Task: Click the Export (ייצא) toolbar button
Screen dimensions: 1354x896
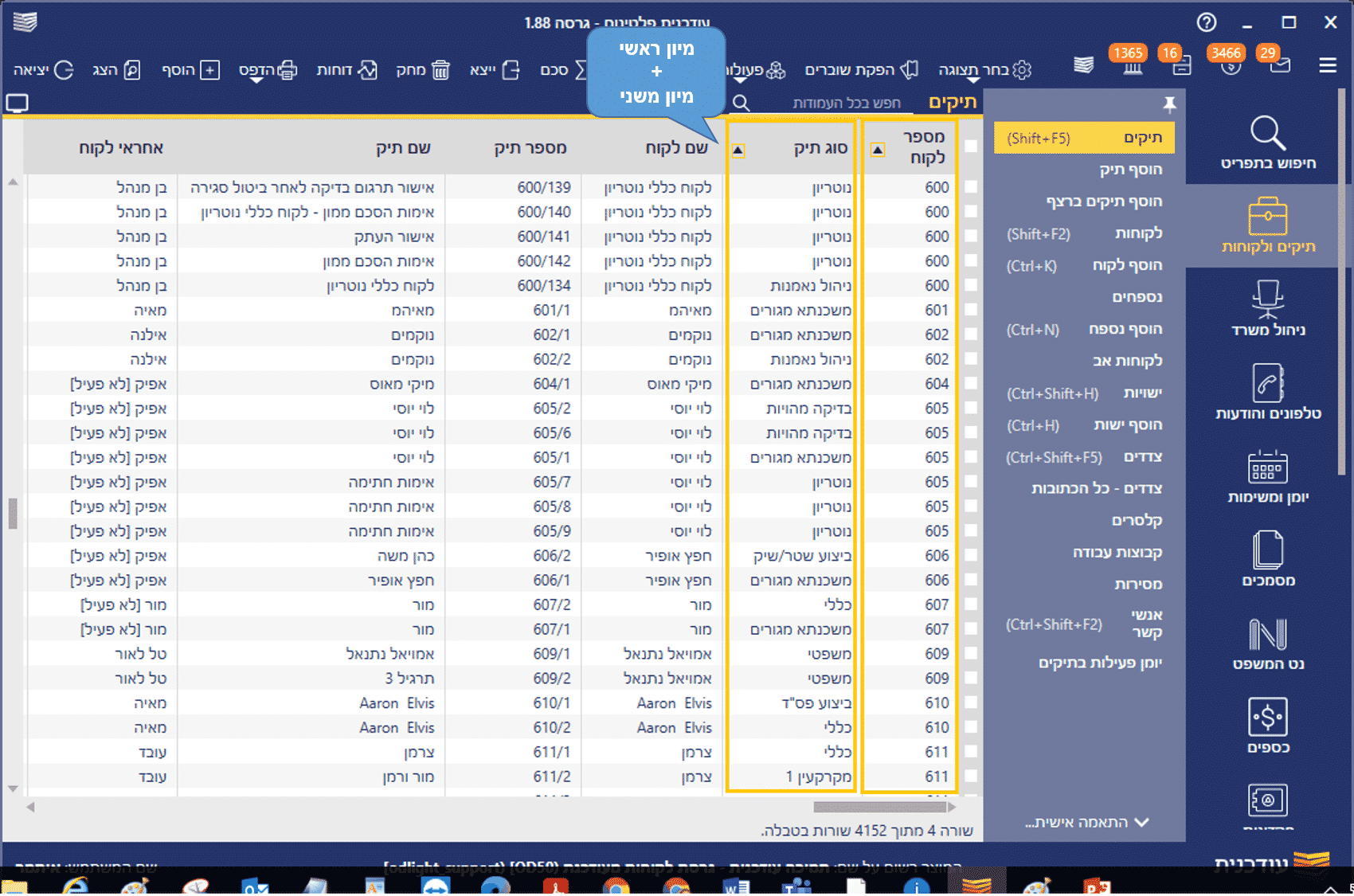Action: (494, 70)
